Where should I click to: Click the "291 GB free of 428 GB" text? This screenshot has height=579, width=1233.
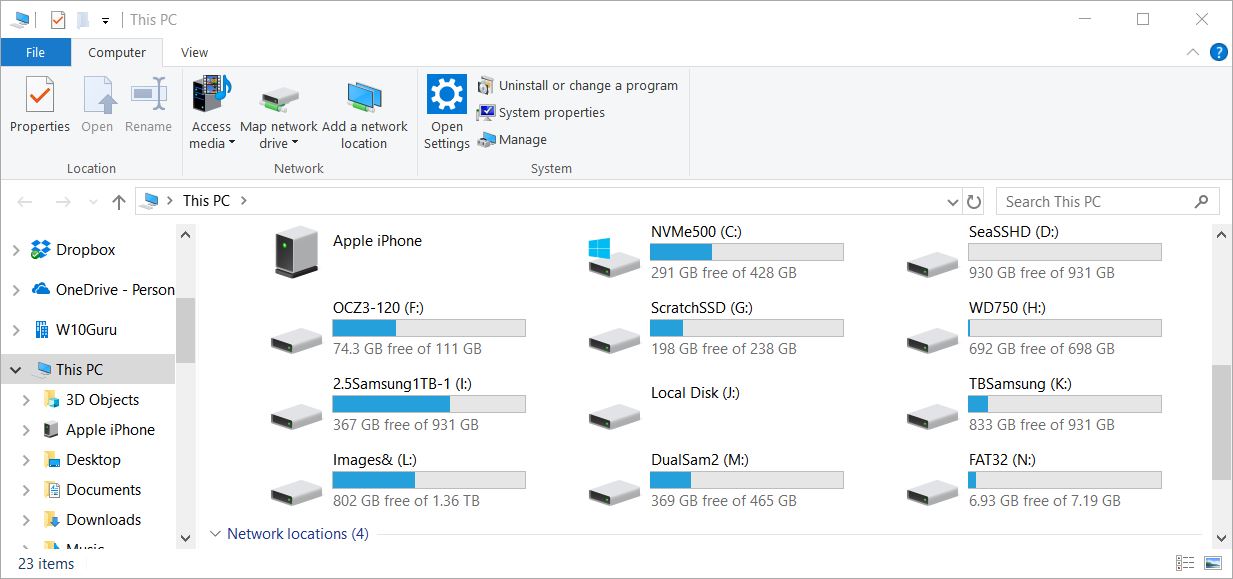pos(724,273)
